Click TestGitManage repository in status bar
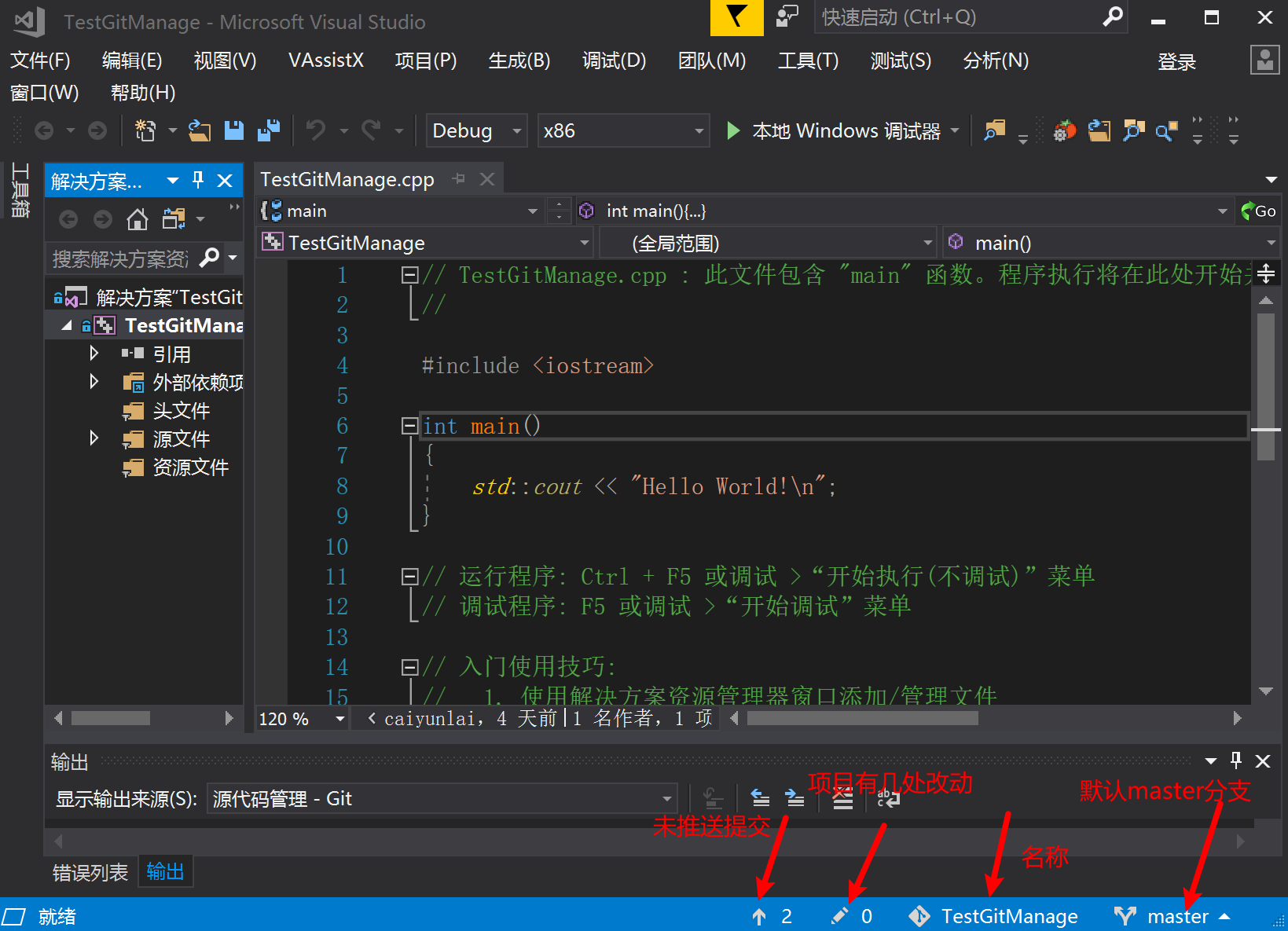Screen dimensions: 1288x931 click(x=993, y=916)
